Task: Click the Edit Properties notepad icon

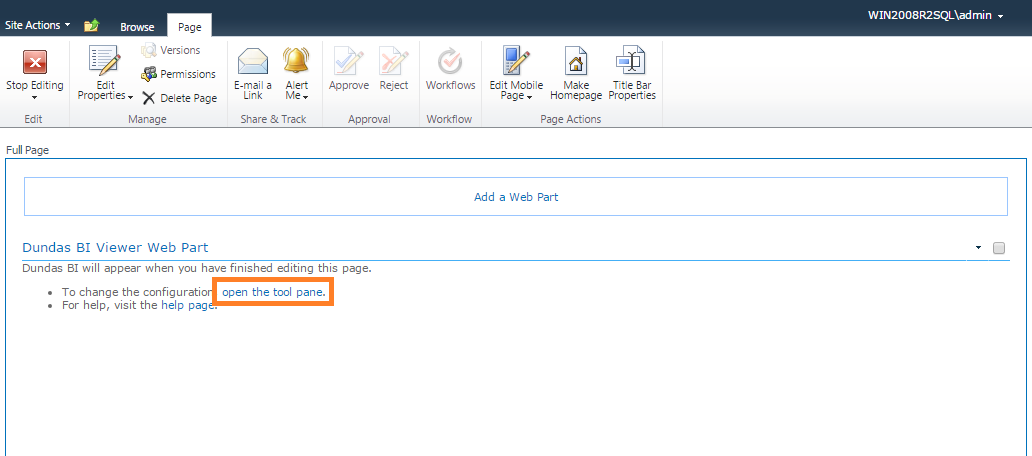Action: [x=105, y=61]
